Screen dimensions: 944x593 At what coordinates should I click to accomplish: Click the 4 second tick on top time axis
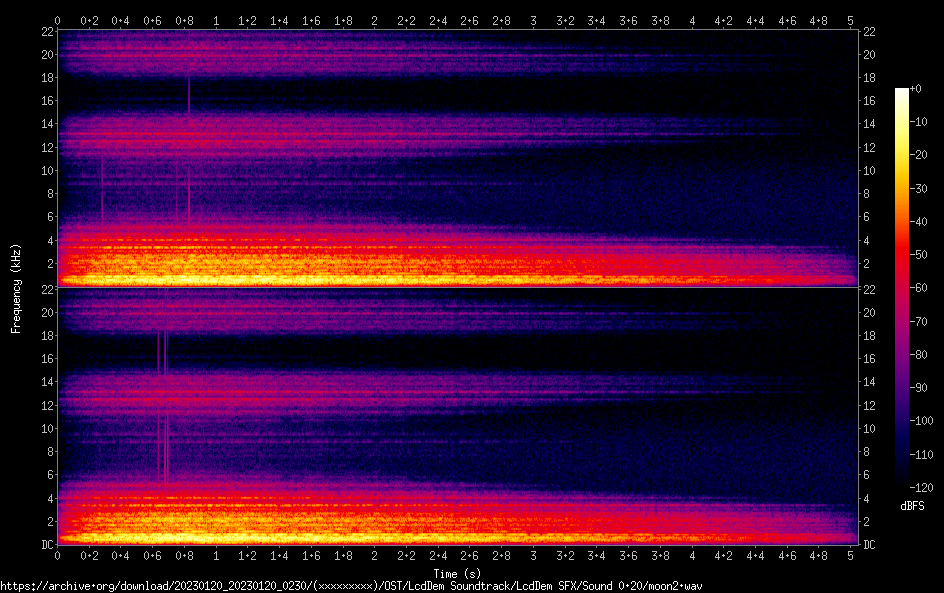(x=692, y=19)
